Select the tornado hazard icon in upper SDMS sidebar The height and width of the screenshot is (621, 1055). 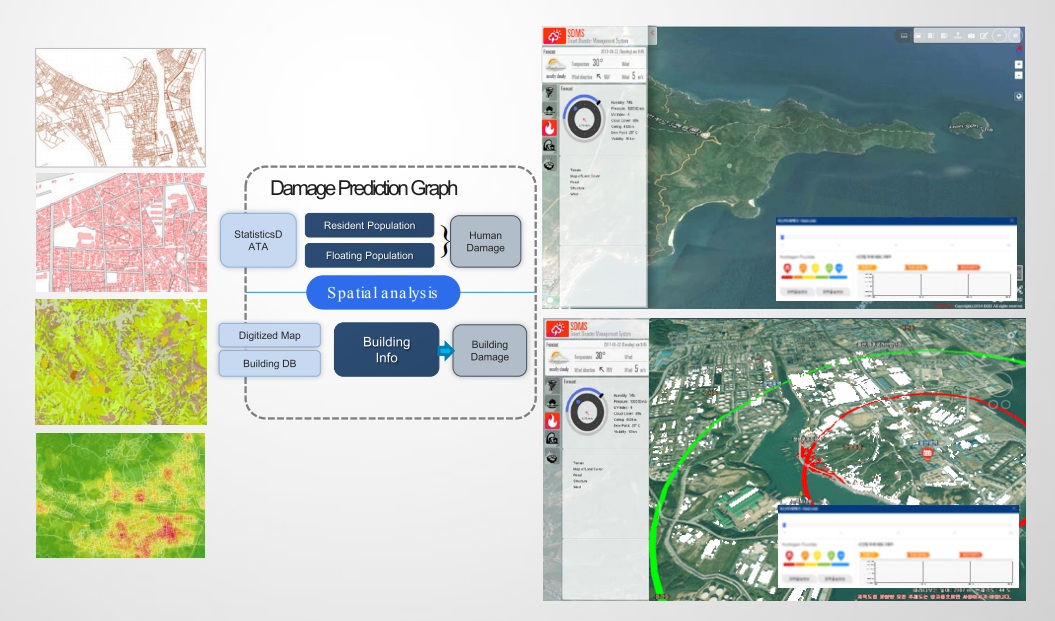click(x=550, y=93)
